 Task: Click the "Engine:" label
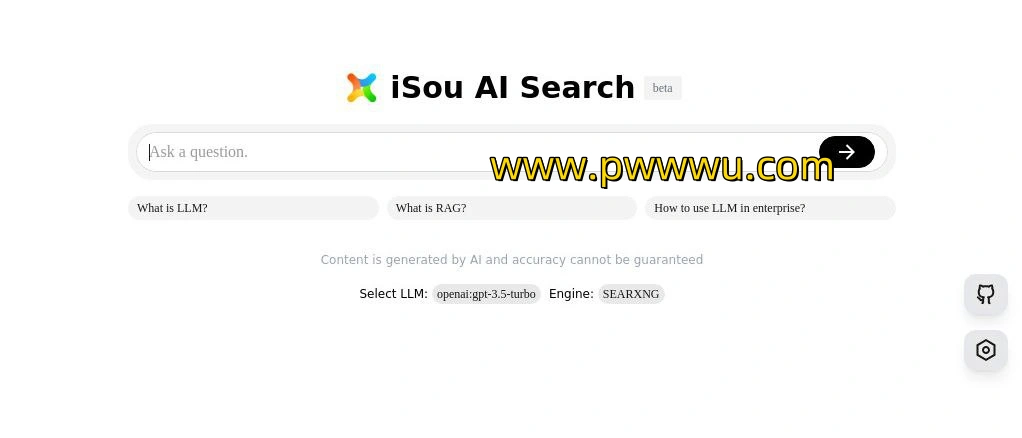point(571,294)
